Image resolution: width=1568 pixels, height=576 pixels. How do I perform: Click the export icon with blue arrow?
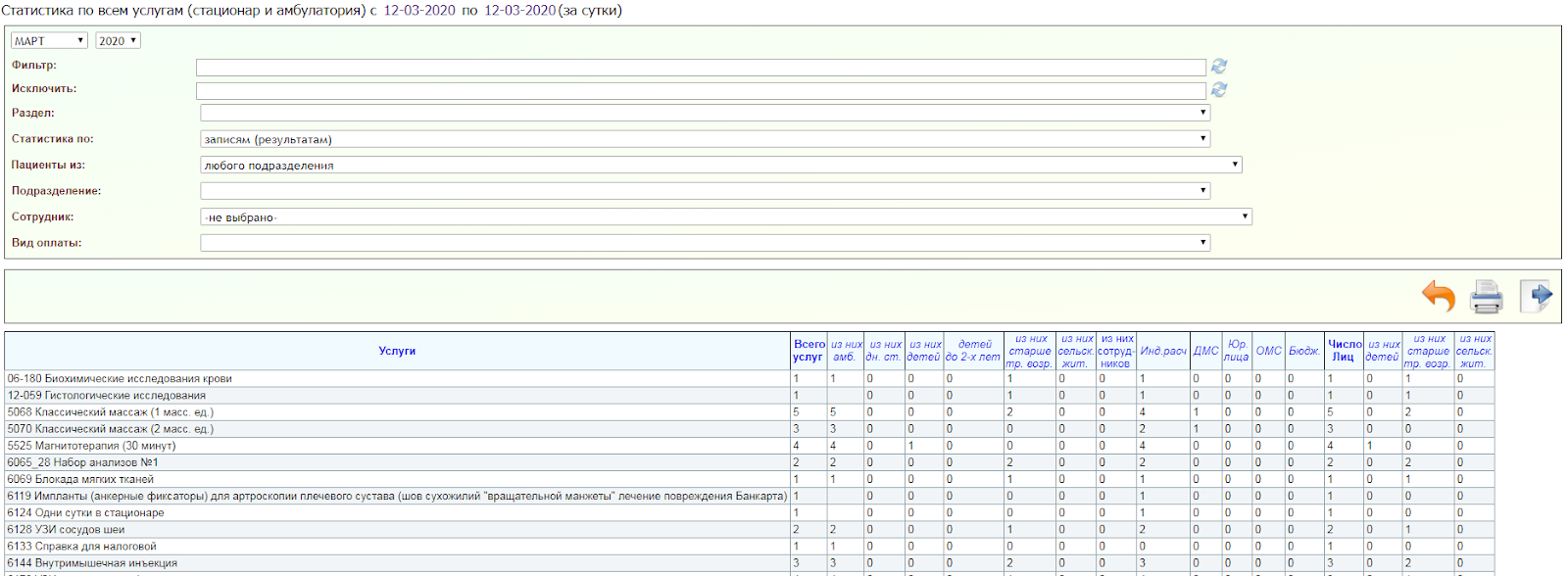[1536, 296]
